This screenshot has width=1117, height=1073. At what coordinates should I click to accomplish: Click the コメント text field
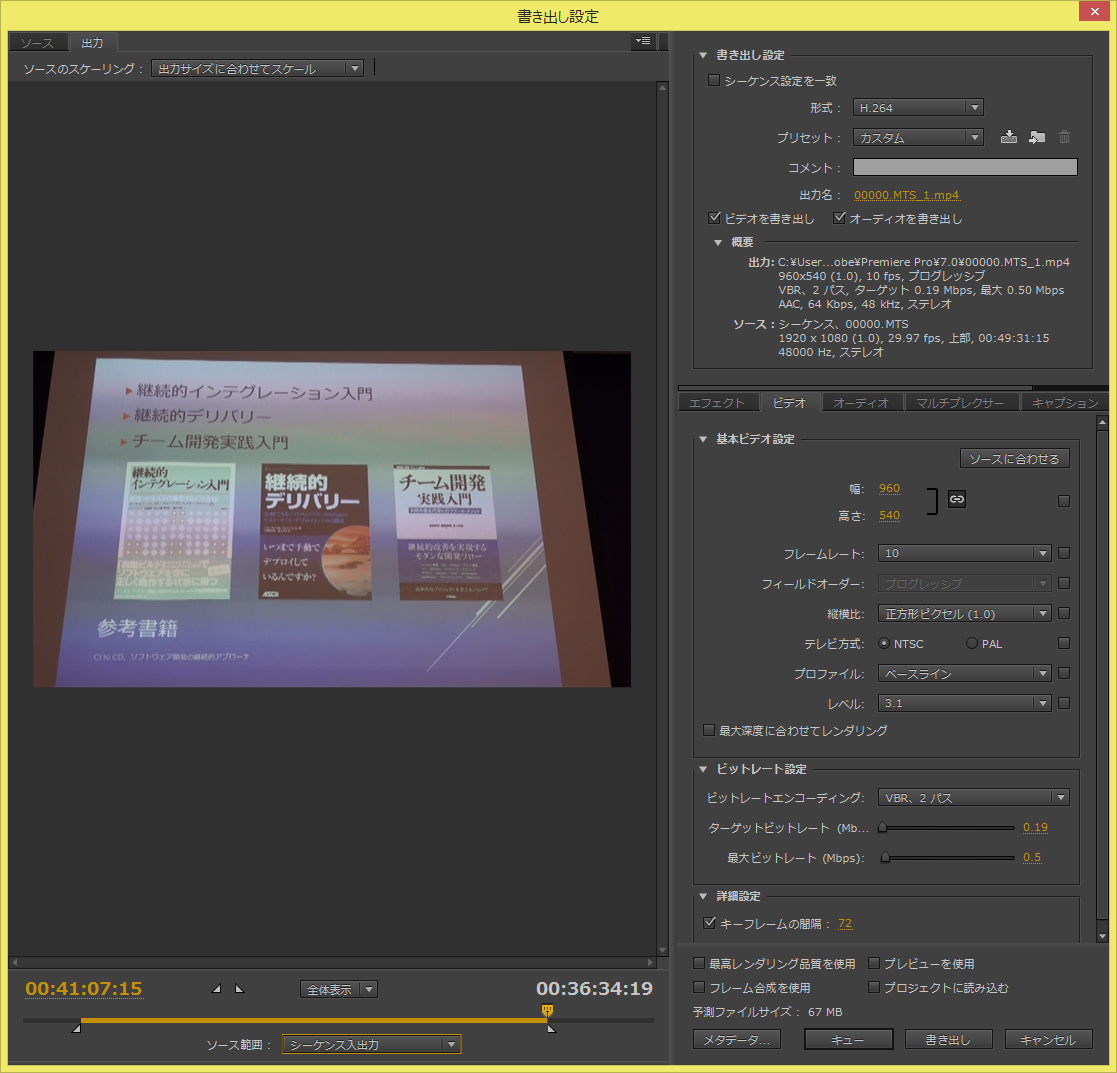(x=964, y=167)
